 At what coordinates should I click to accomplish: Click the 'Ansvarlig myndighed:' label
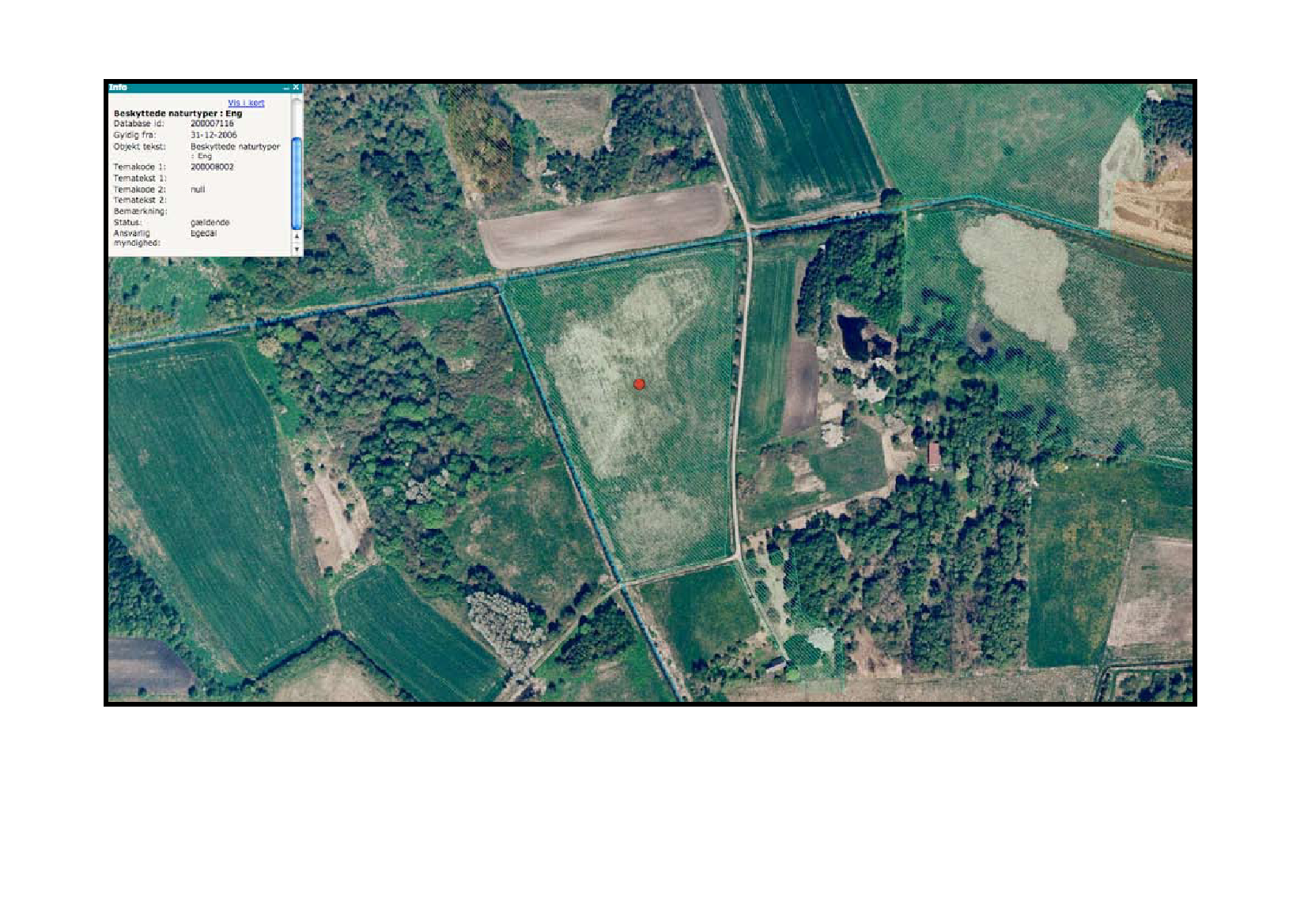point(138,238)
